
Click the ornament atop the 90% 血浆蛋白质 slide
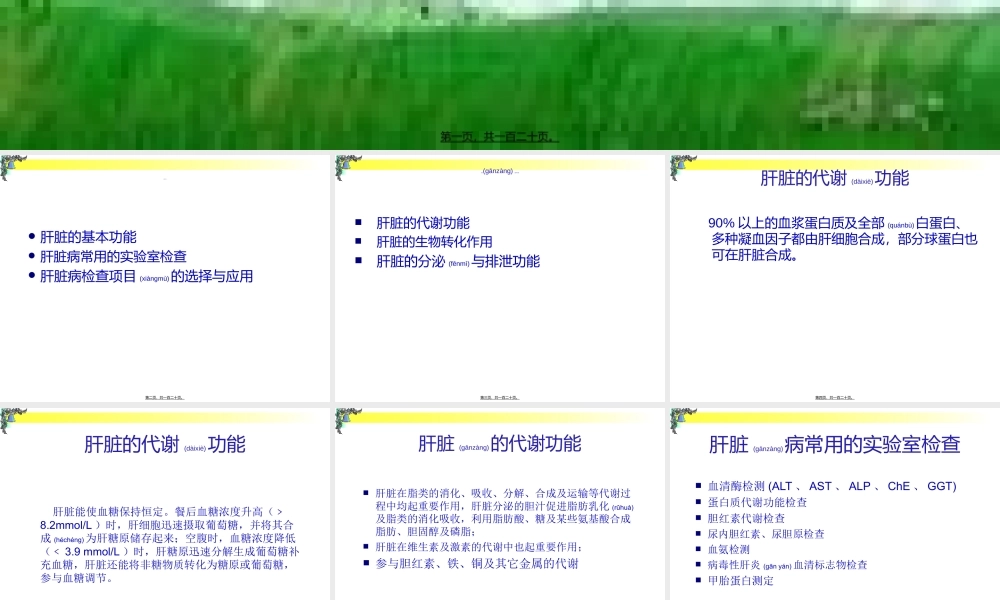(678, 165)
